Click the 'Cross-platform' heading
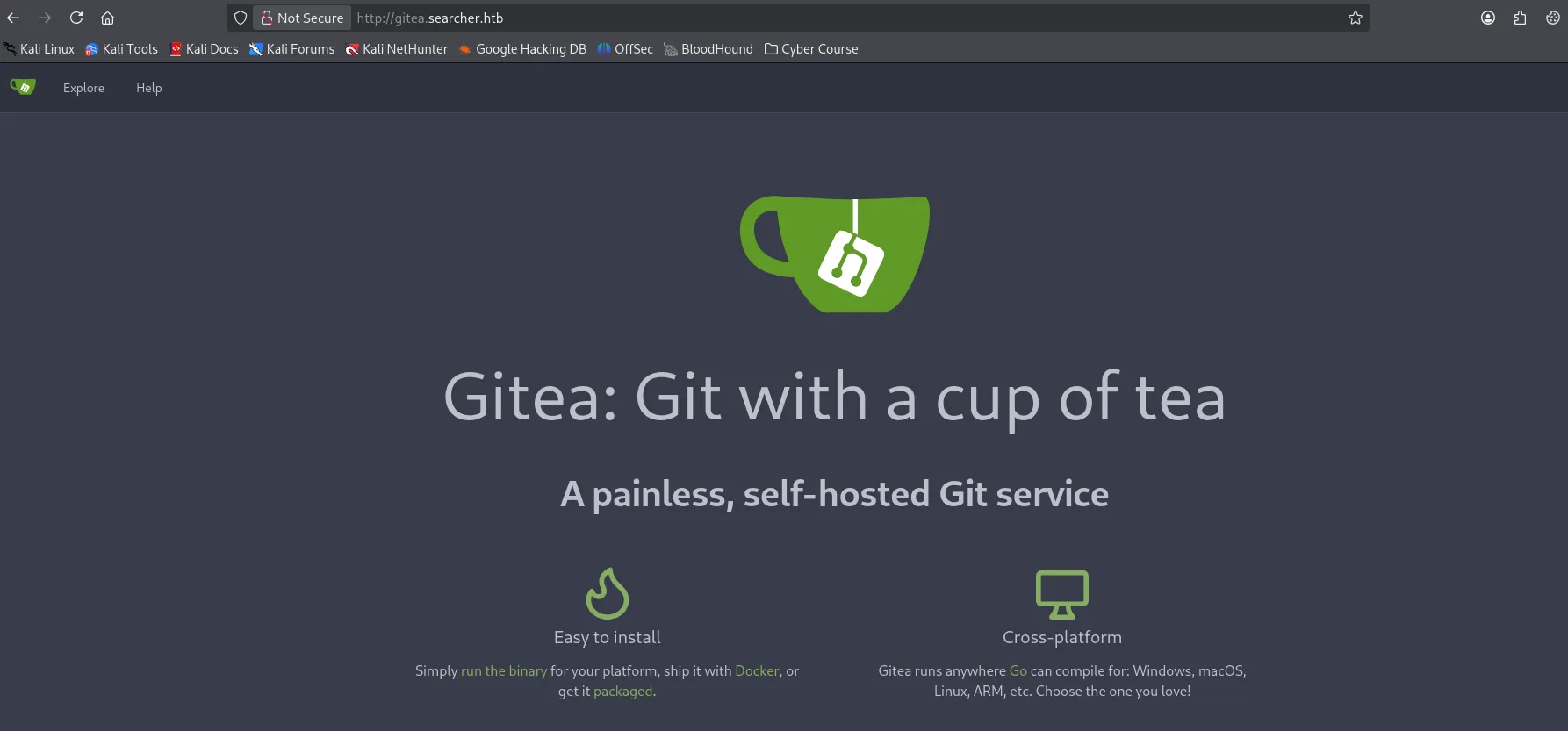The width and height of the screenshot is (1568, 731). pos(1062,638)
